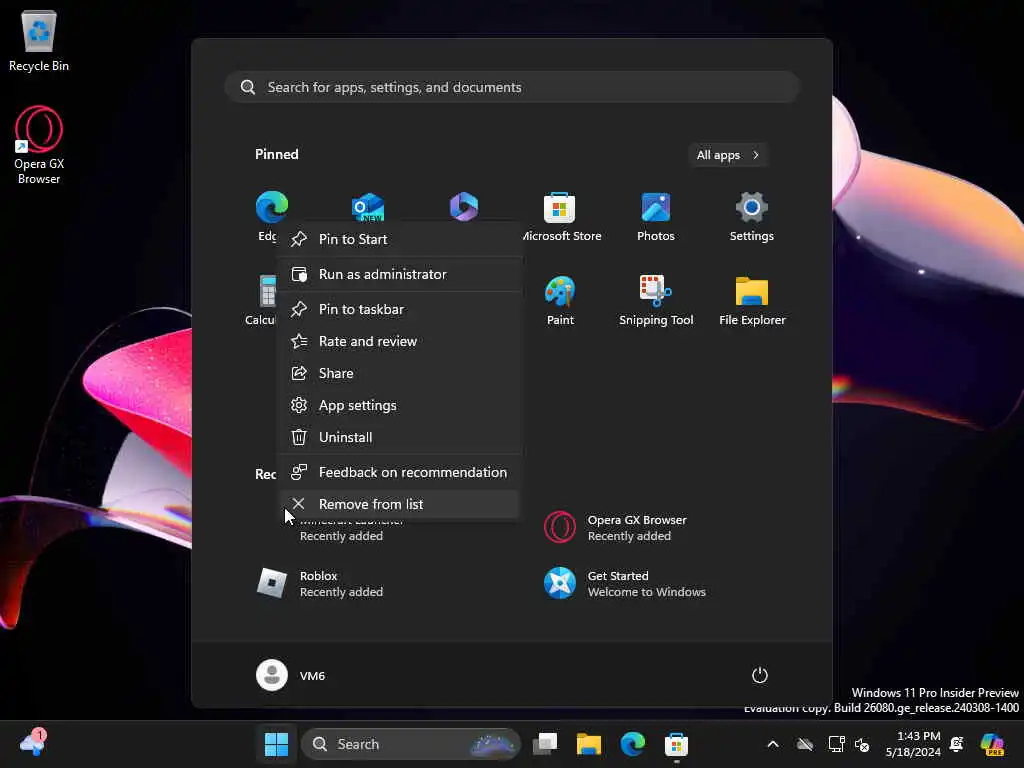The width and height of the screenshot is (1024, 768).
Task: Launch Snipping Tool
Action: click(656, 300)
